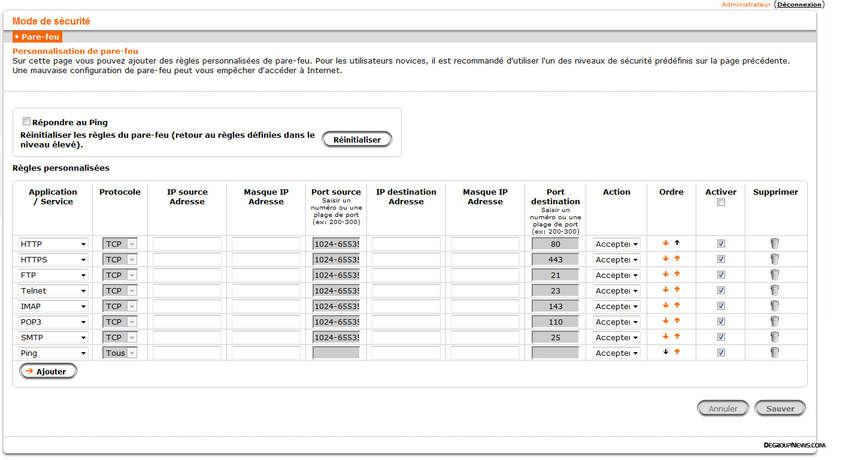
Task: Click the Réinitialiser button
Action: coord(357,140)
